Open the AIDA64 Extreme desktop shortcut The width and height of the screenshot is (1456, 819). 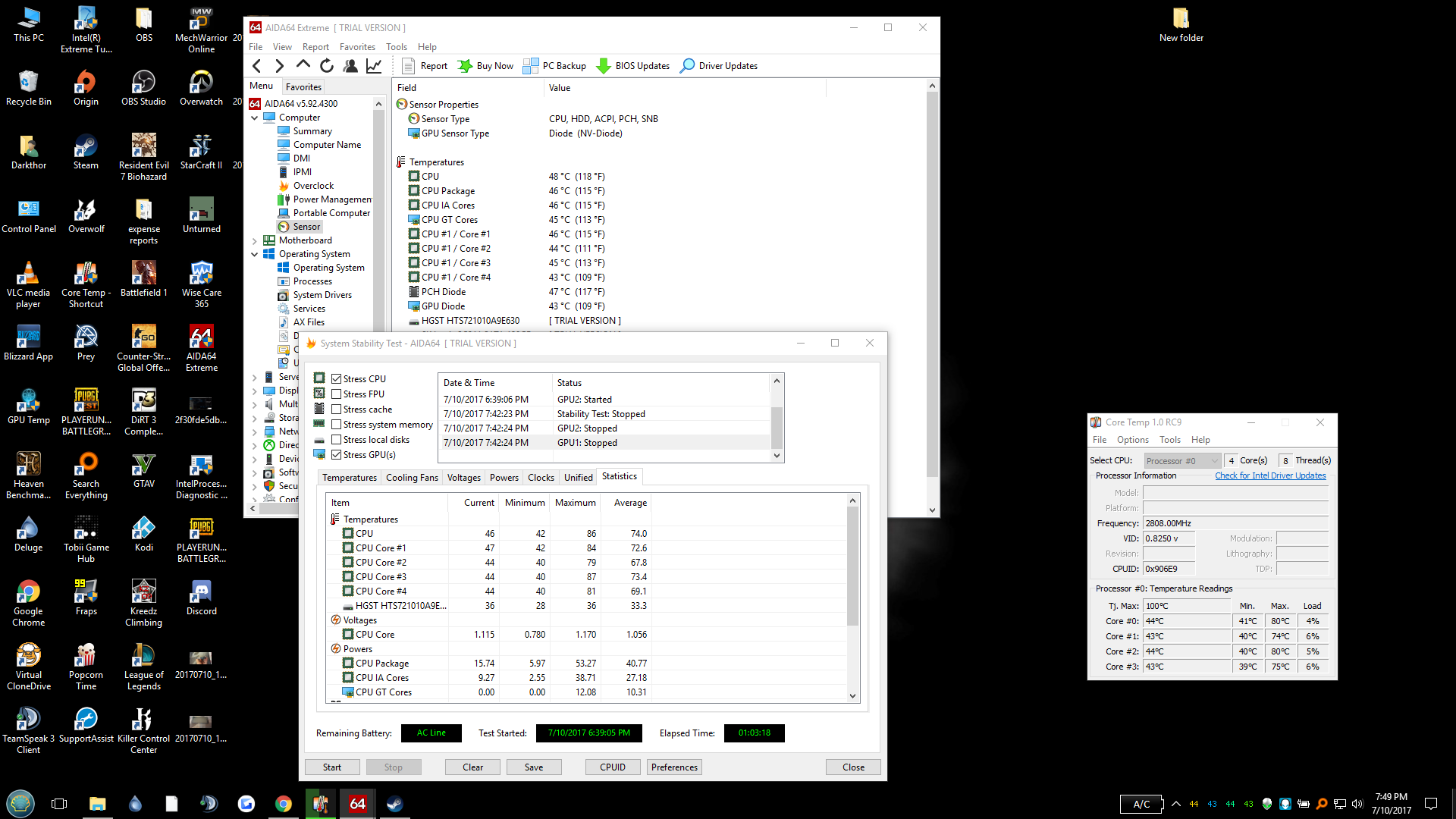(201, 347)
